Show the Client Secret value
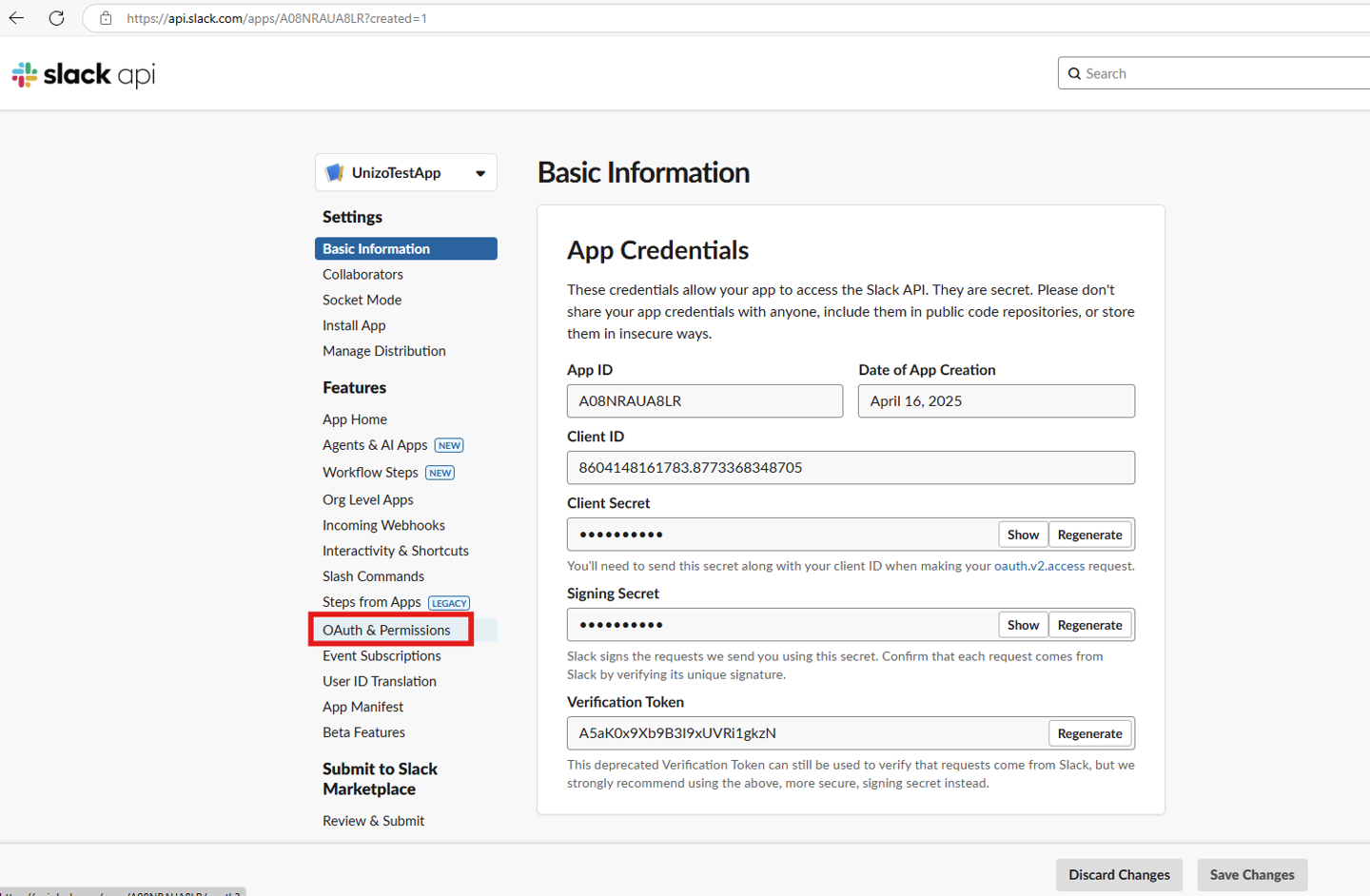The width and height of the screenshot is (1370, 896). click(1023, 535)
